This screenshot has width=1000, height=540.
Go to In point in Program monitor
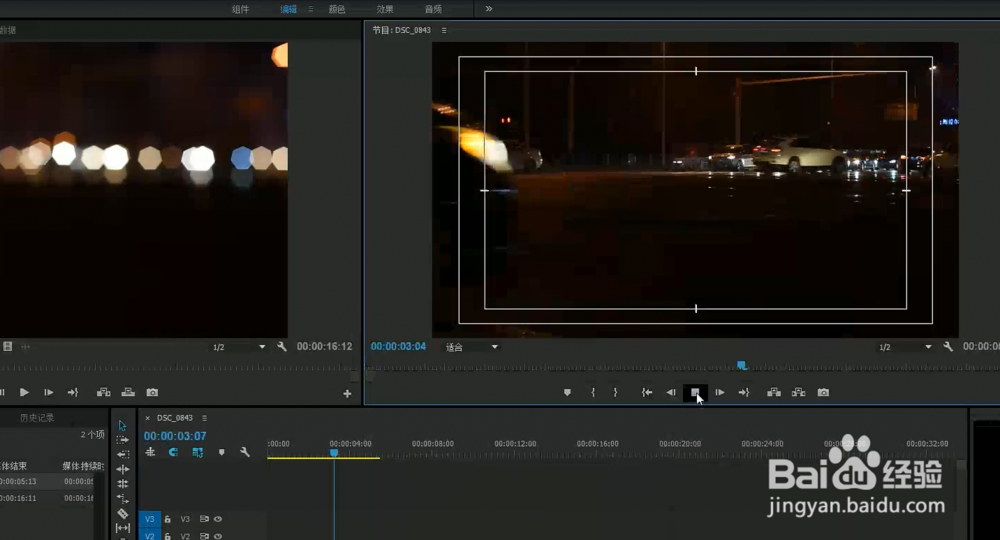(x=647, y=393)
